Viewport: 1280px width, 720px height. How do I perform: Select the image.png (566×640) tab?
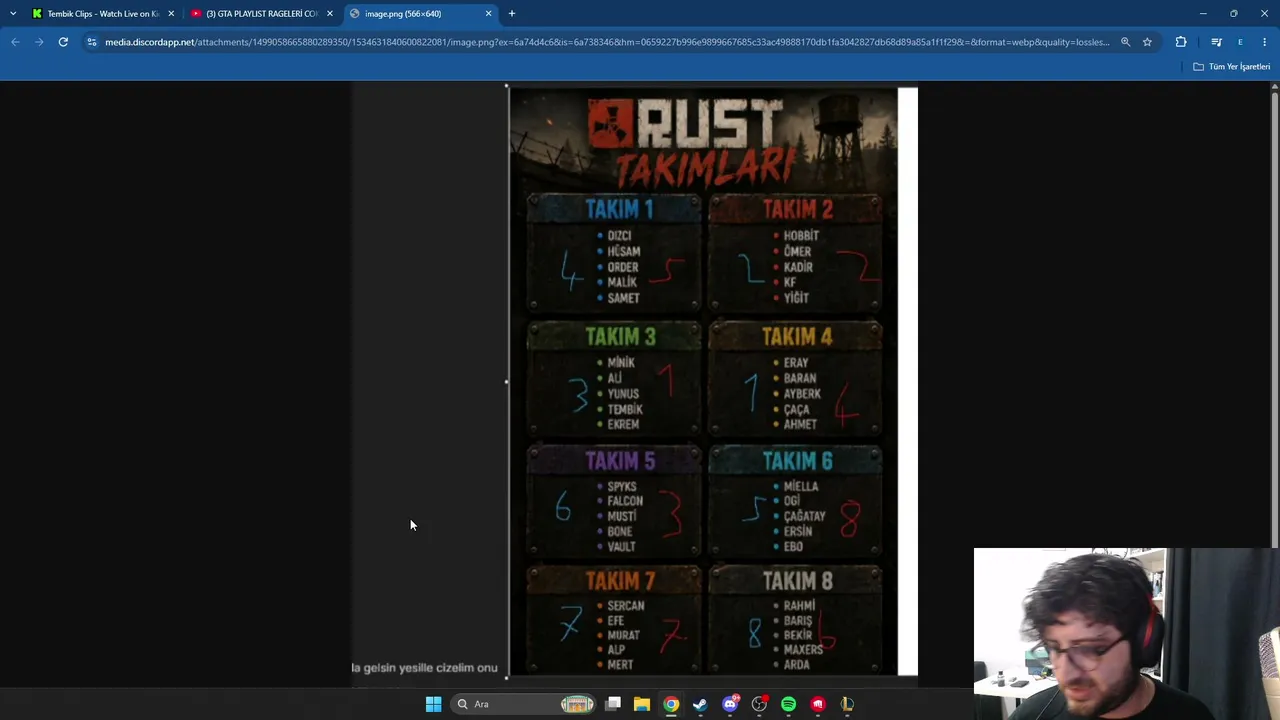pos(420,14)
